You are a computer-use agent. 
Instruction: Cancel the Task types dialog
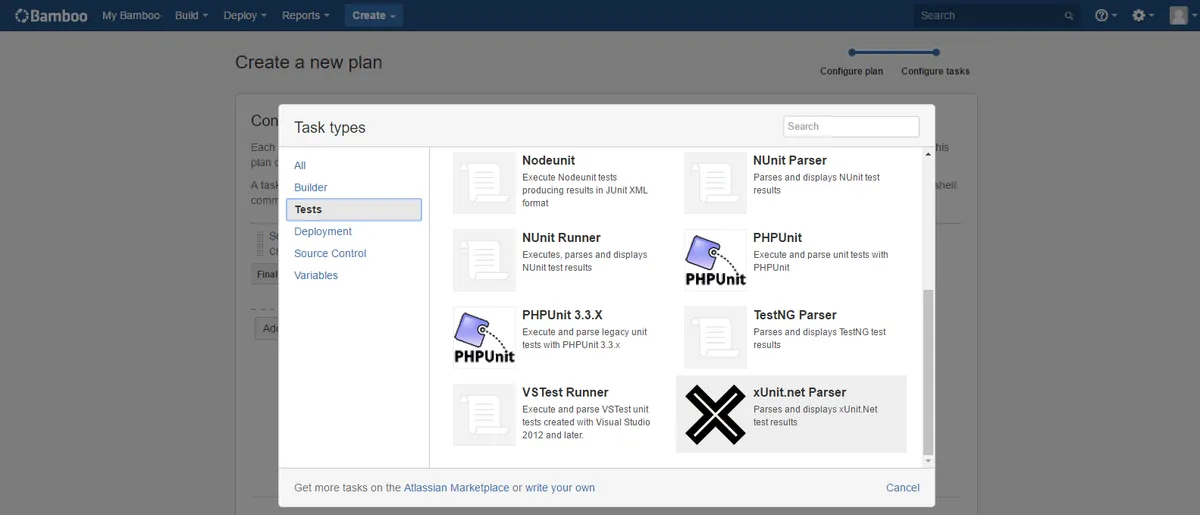903,488
